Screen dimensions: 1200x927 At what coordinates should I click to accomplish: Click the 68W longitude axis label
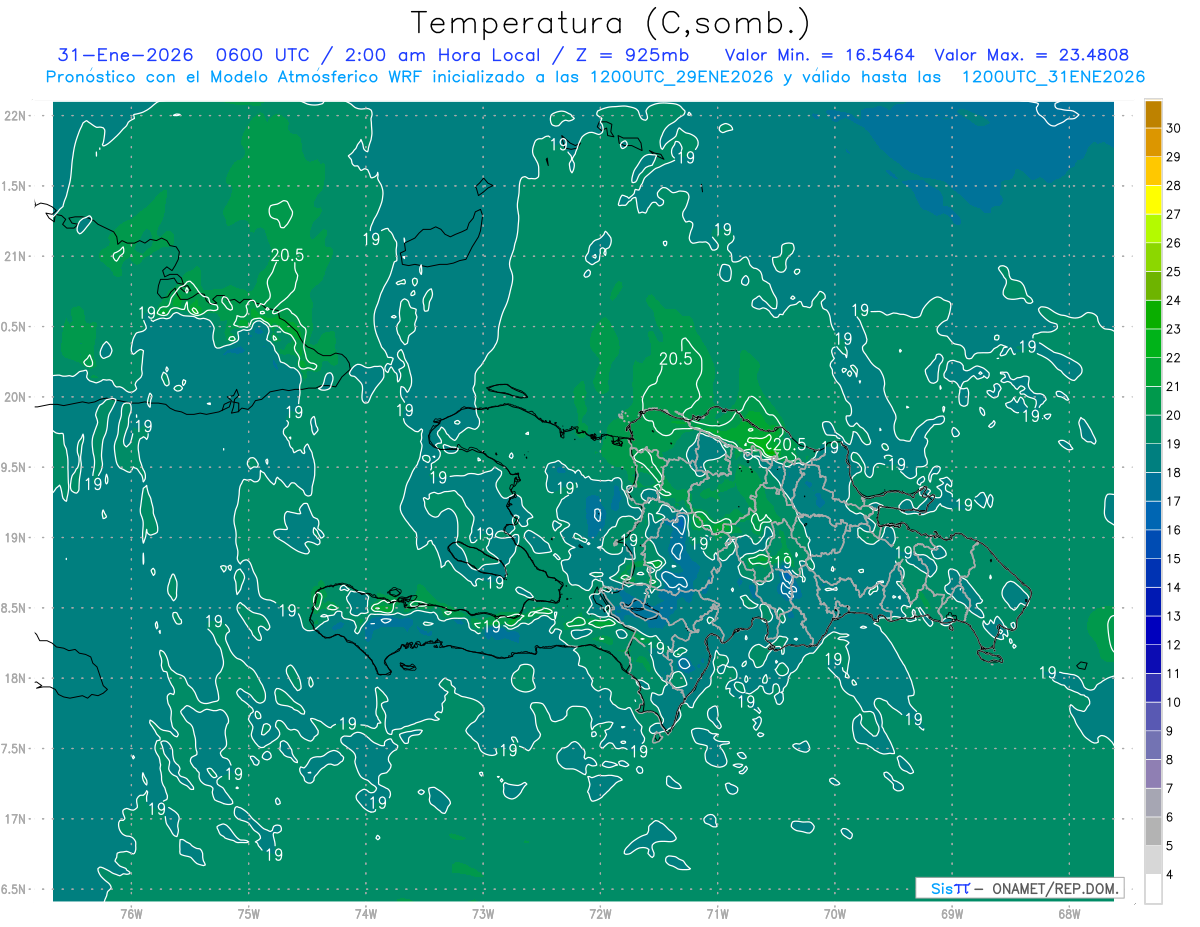(1069, 912)
